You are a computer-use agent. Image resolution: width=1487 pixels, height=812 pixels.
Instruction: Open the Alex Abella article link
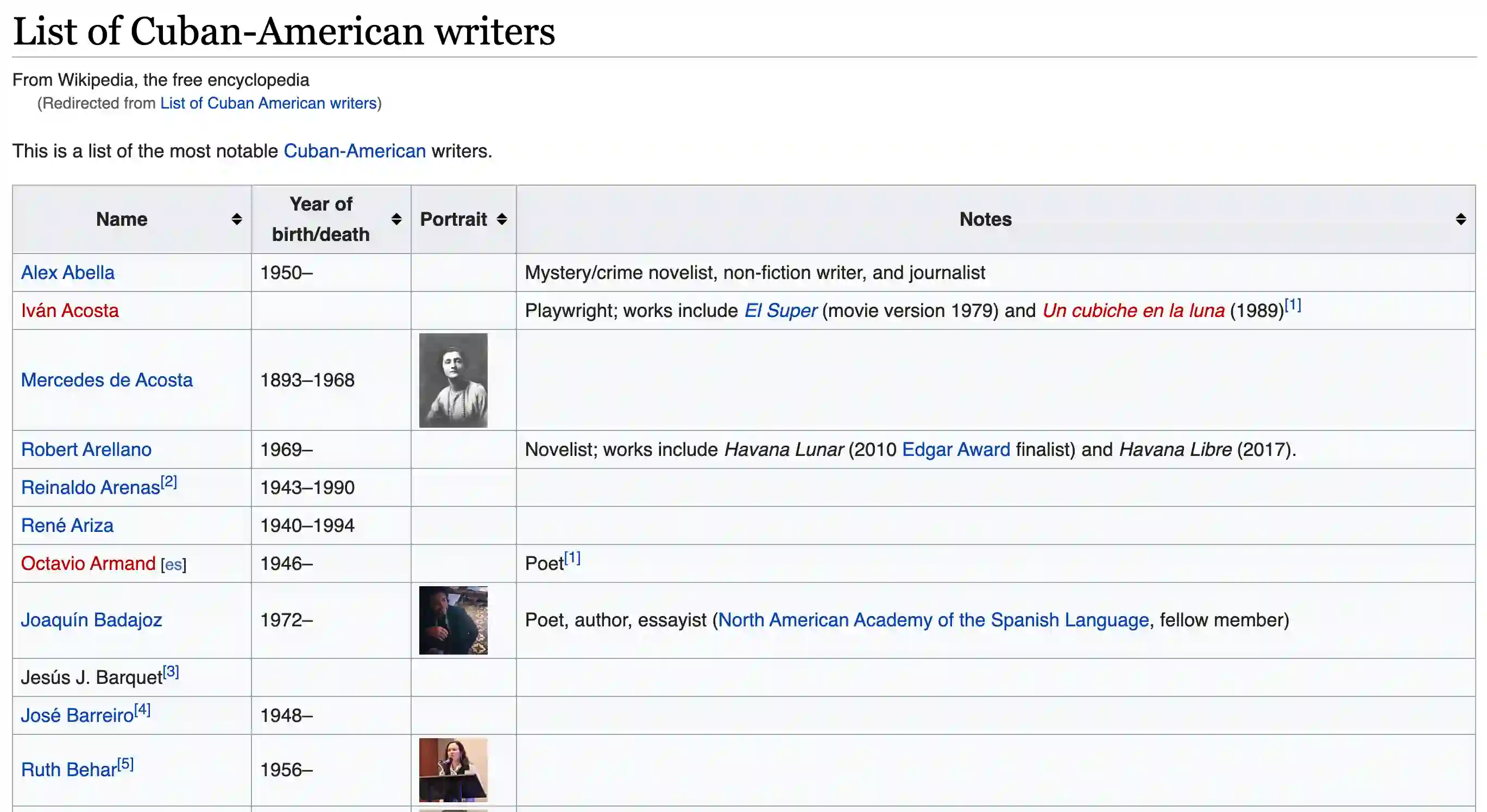point(67,272)
